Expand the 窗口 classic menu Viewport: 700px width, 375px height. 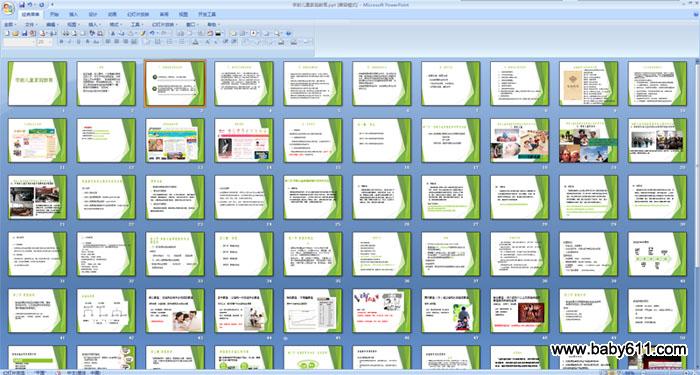click(192, 25)
